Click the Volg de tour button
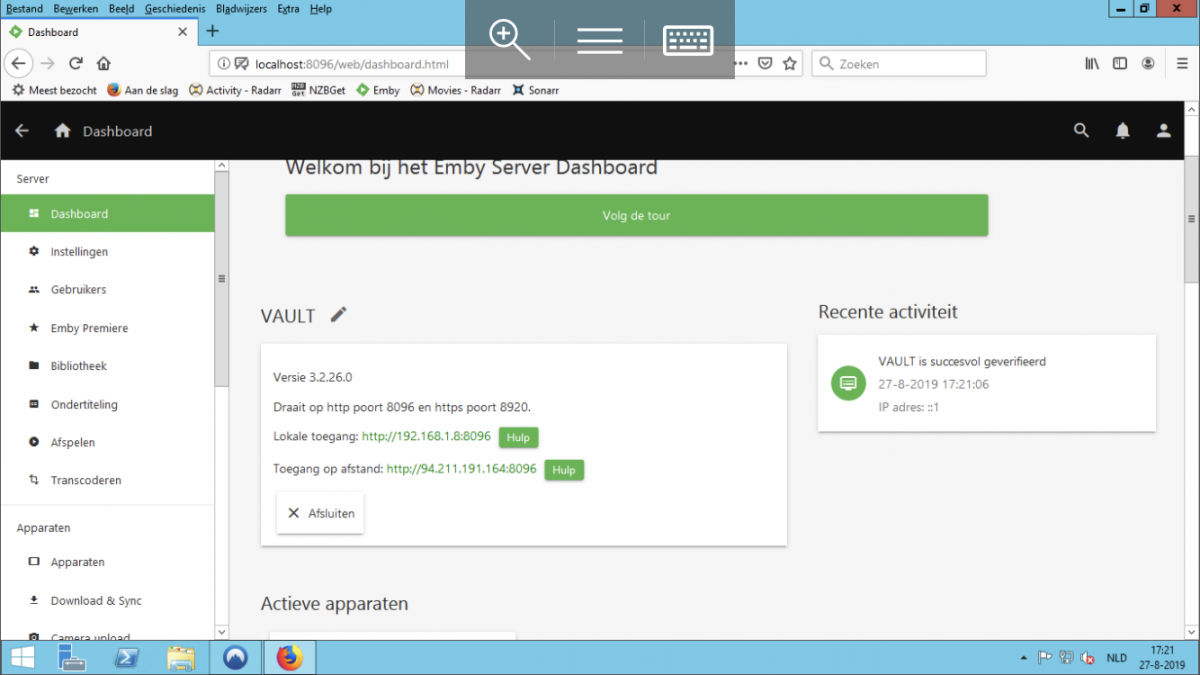1200x675 pixels. coord(636,215)
